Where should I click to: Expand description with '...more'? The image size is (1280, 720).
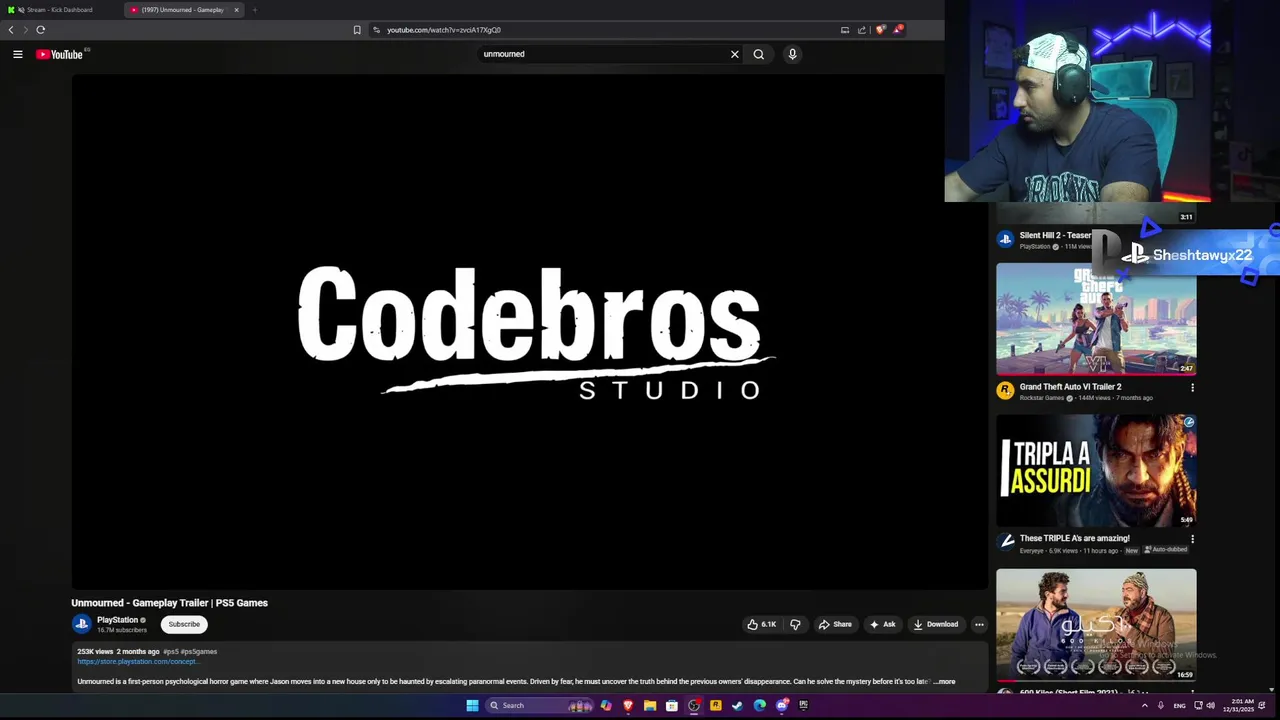tap(944, 681)
